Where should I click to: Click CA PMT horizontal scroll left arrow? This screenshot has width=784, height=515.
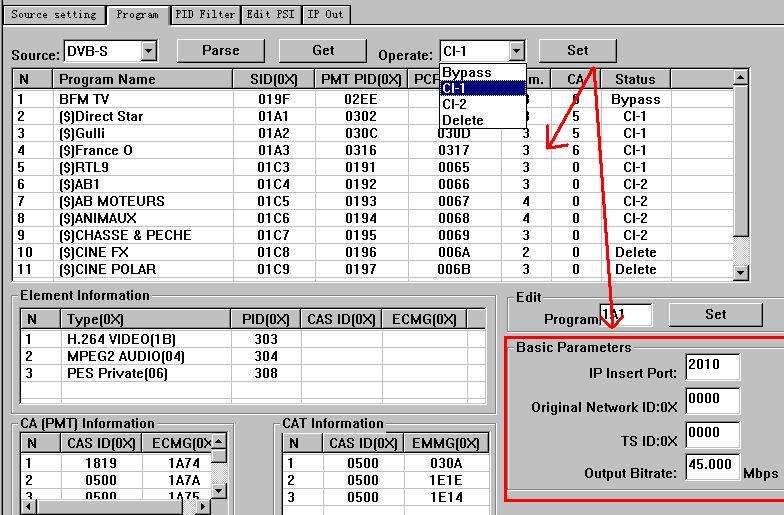pyautogui.click(x=29, y=506)
